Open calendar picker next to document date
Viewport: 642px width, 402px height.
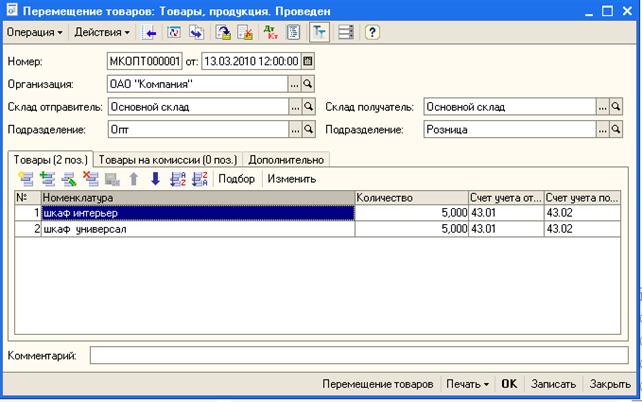(308, 61)
